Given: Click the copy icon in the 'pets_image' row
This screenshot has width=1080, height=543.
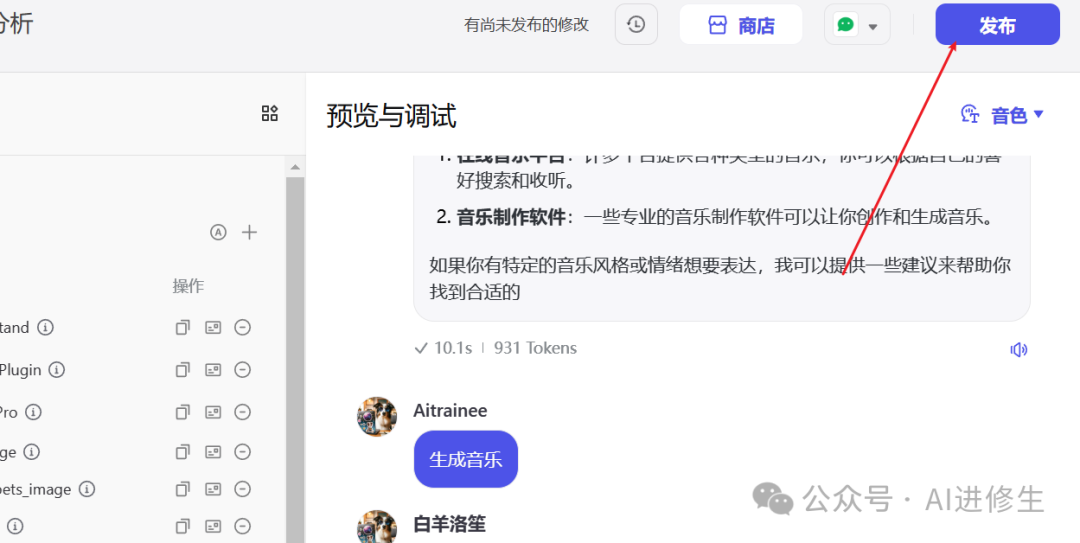Looking at the screenshot, I should (x=183, y=489).
